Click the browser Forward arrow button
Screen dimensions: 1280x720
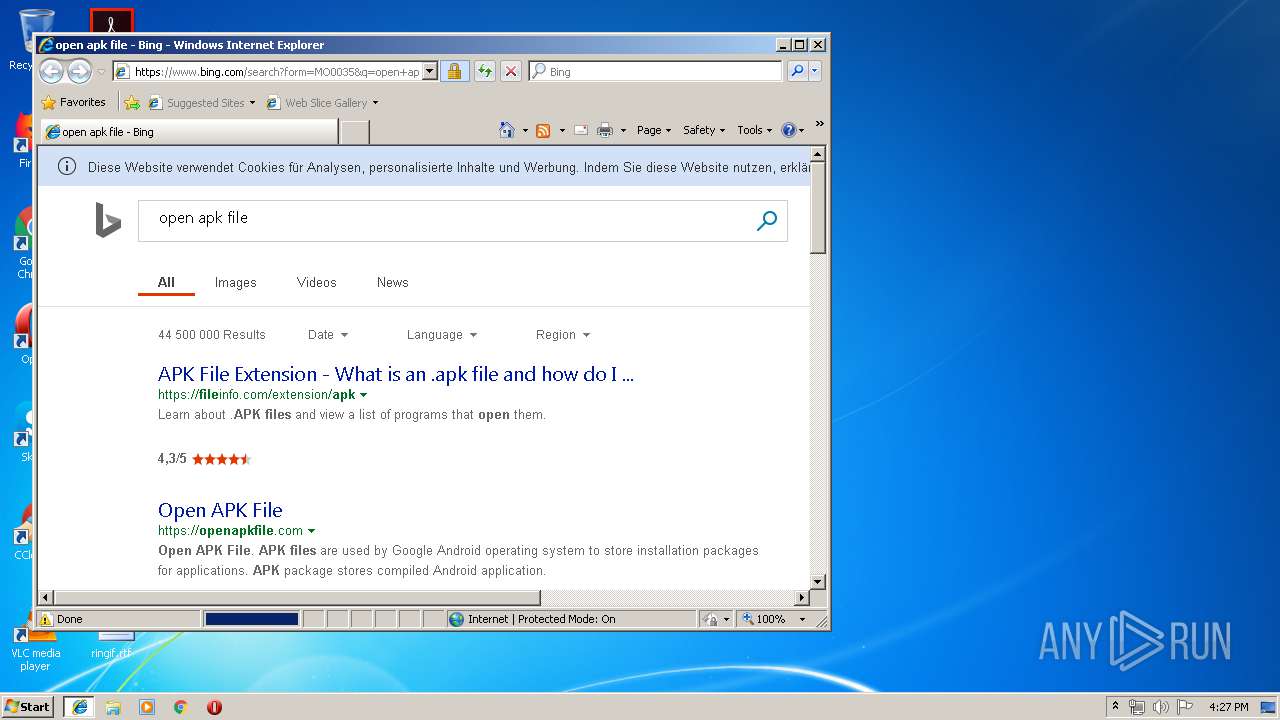[x=79, y=71]
